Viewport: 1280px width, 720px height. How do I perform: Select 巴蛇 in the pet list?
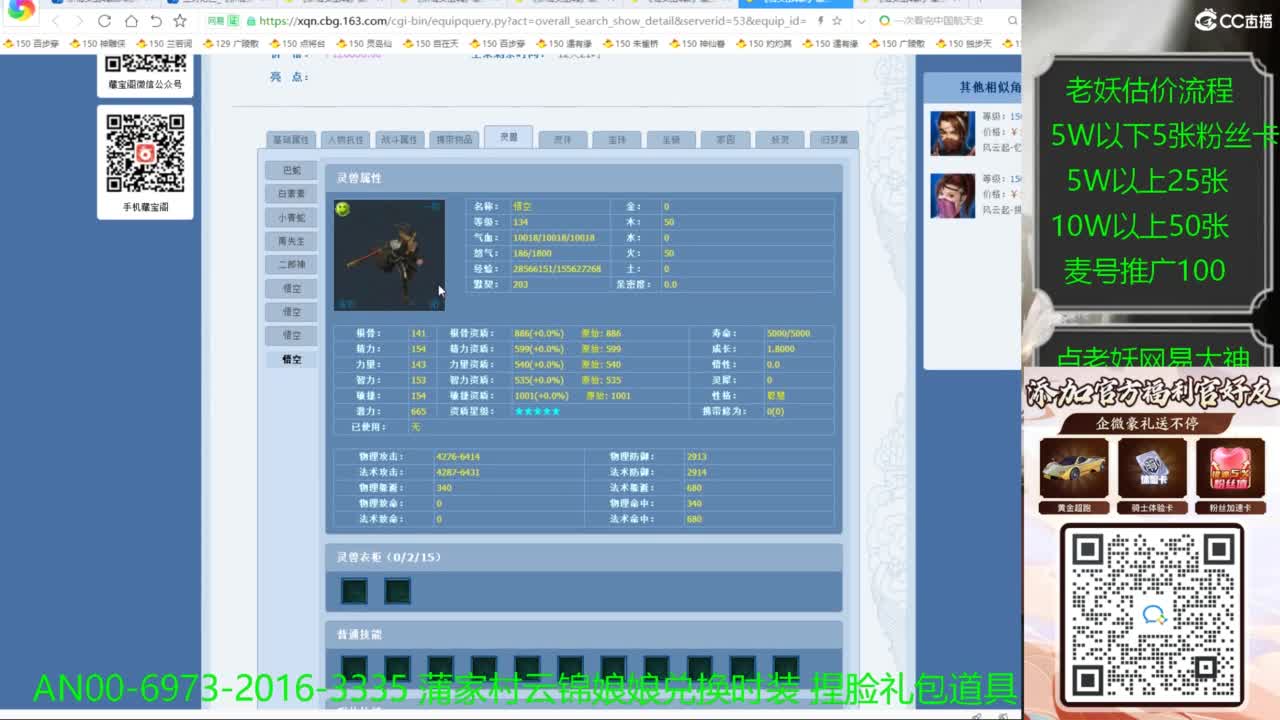pos(291,170)
